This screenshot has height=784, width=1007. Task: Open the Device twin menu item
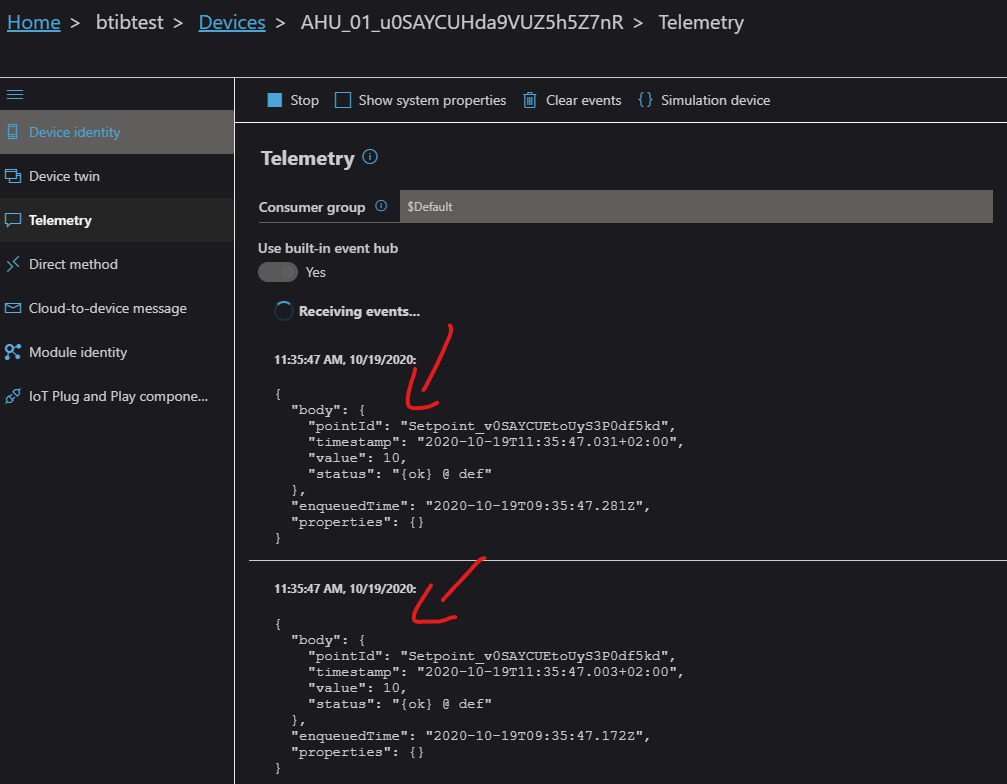point(64,176)
